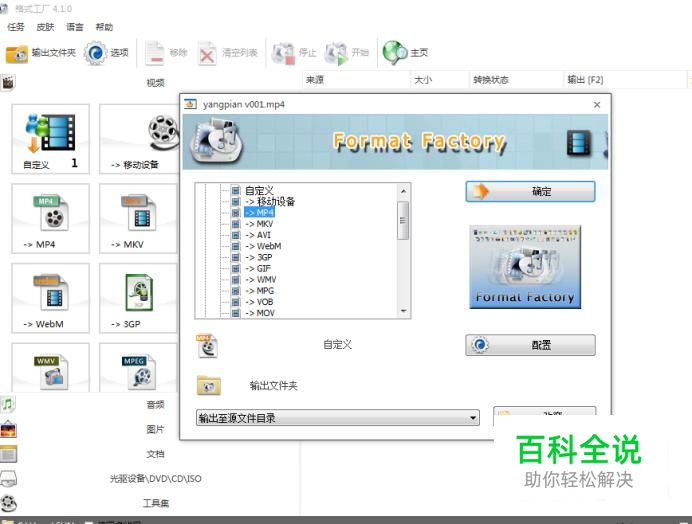Choose the -> MKV tile in left panel
This screenshot has width=692, height=524.
[139, 219]
